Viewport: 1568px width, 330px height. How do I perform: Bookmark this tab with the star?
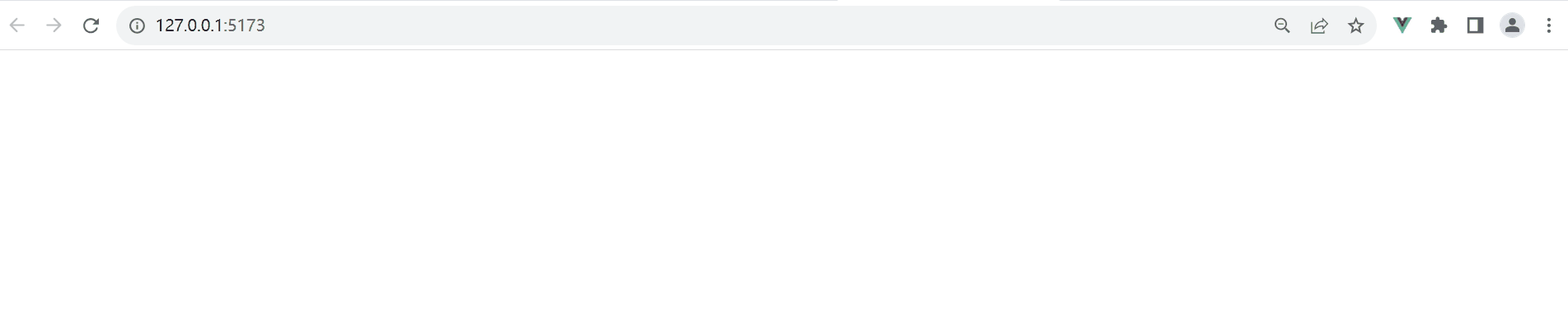point(1356,26)
